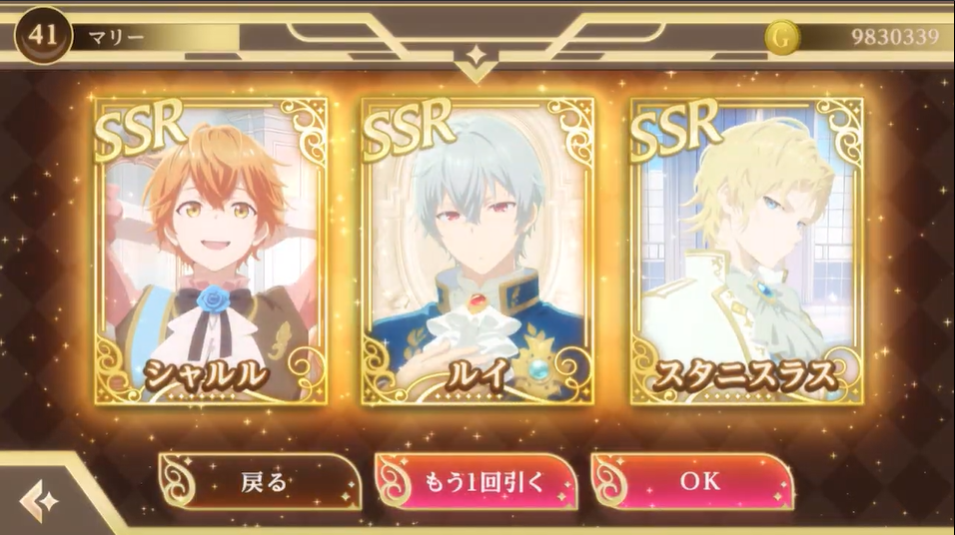The height and width of the screenshot is (535, 955).
Task: Select もう1回引く to draw again
Action: [x=476, y=482]
